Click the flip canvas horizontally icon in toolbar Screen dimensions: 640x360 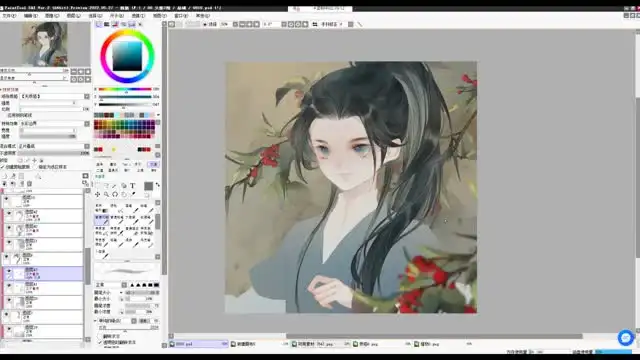(x=315, y=24)
